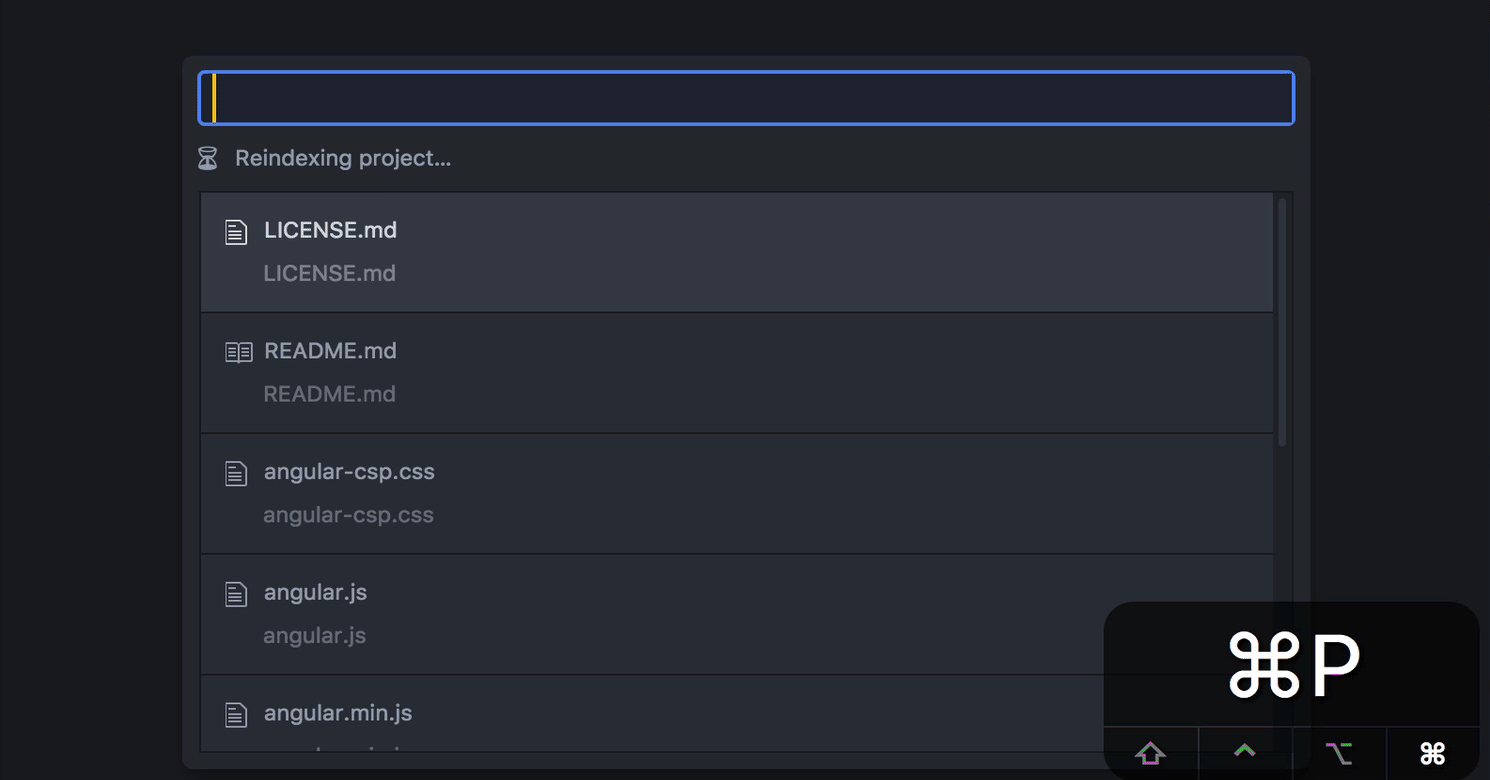Open README.md from results list
Screen dimensions: 1490x780
pos(737,373)
